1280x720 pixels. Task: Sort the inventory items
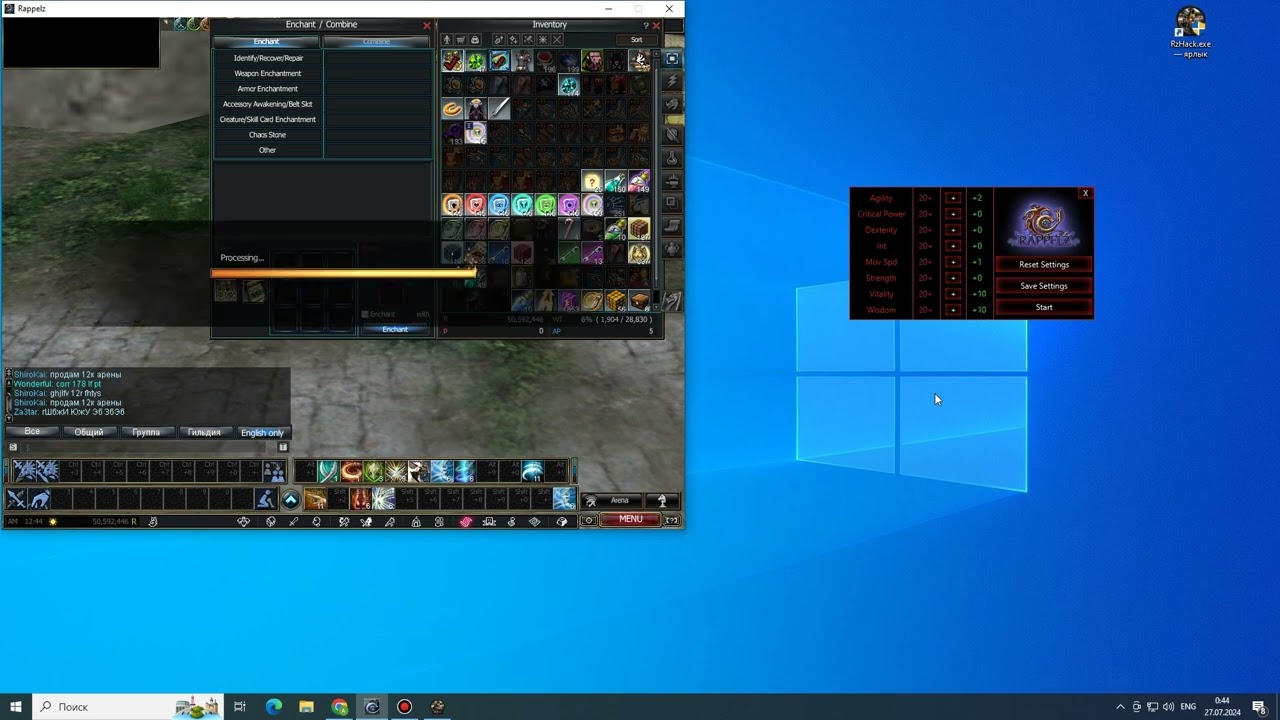[x=636, y=40]
